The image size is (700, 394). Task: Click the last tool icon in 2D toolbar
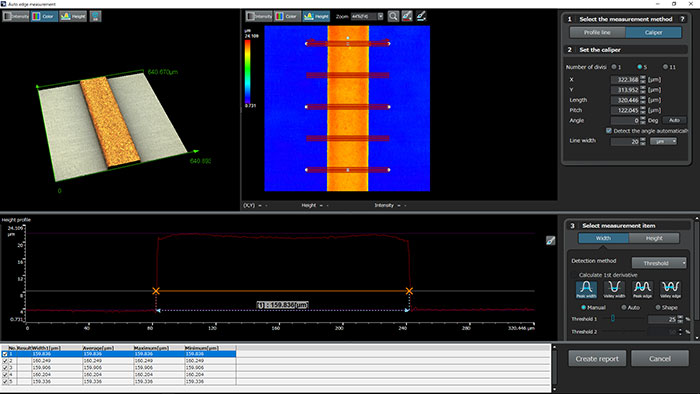click(x=421, y=17)
